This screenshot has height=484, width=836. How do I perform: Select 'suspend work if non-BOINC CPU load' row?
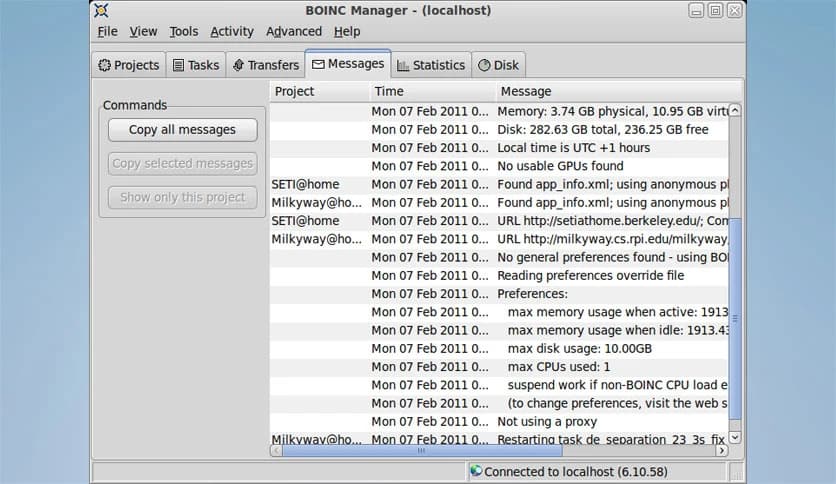499,385
